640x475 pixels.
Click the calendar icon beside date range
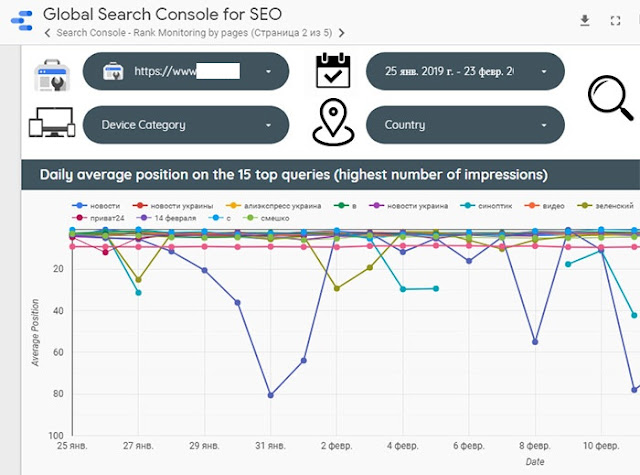pyautogui.click(x=331, y=73)
